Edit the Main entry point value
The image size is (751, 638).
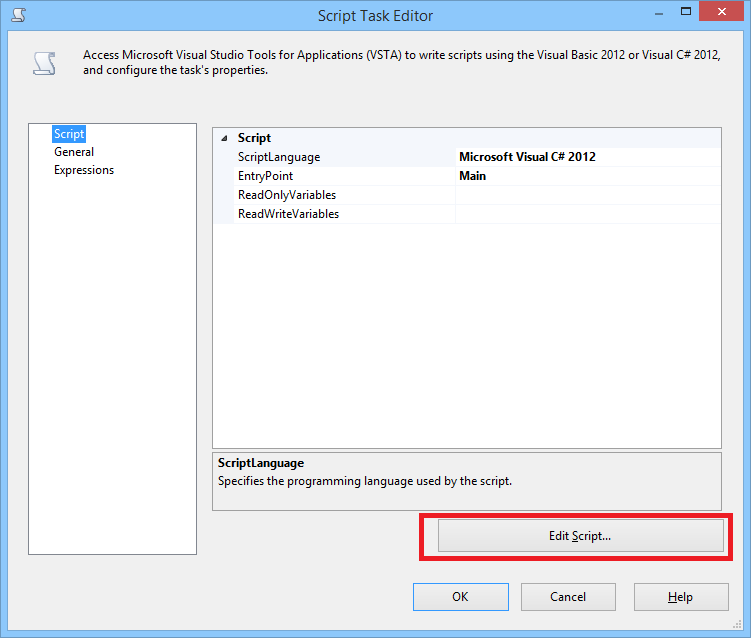(x=588, y=176)
